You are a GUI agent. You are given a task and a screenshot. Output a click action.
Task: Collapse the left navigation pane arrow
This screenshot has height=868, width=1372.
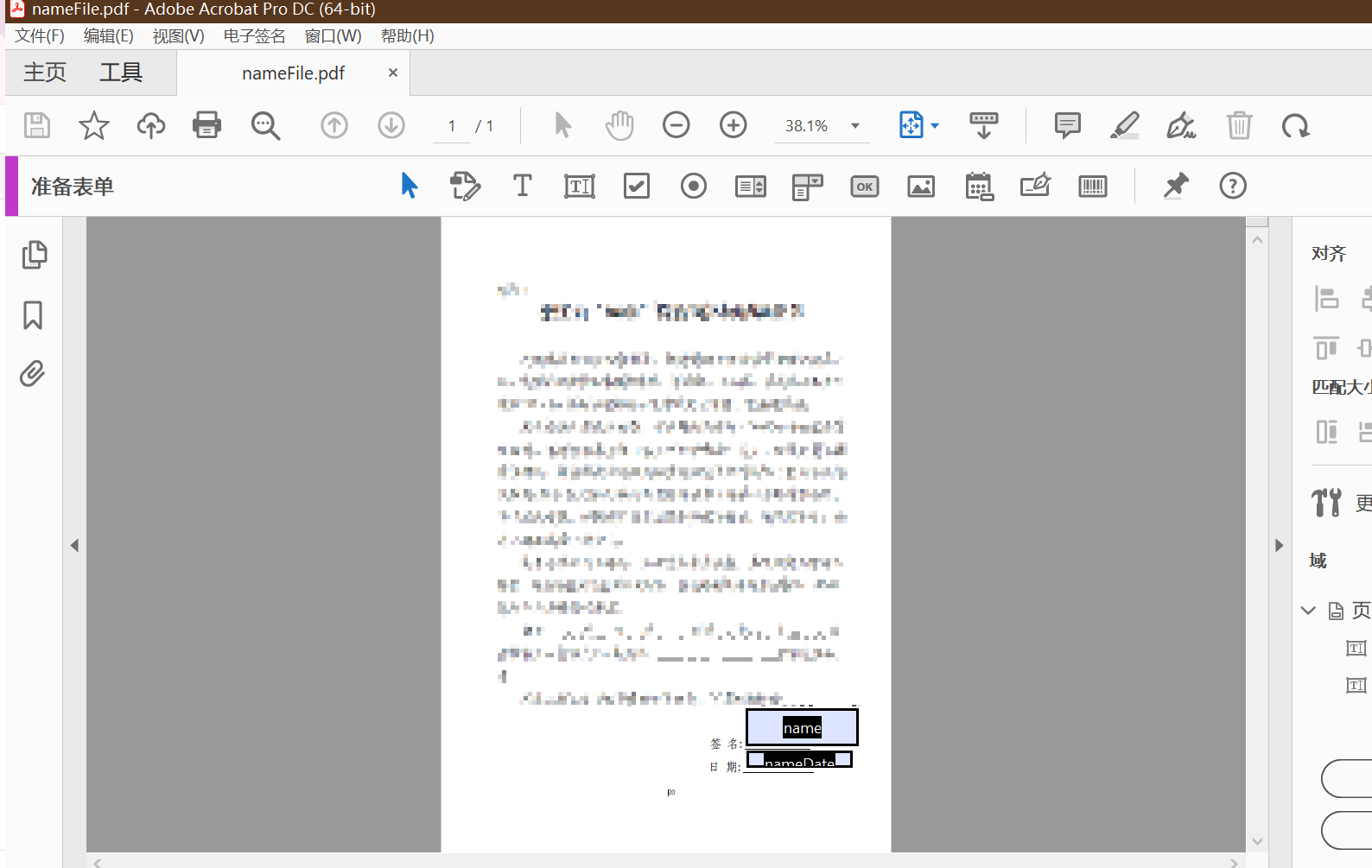coord(74,546)
